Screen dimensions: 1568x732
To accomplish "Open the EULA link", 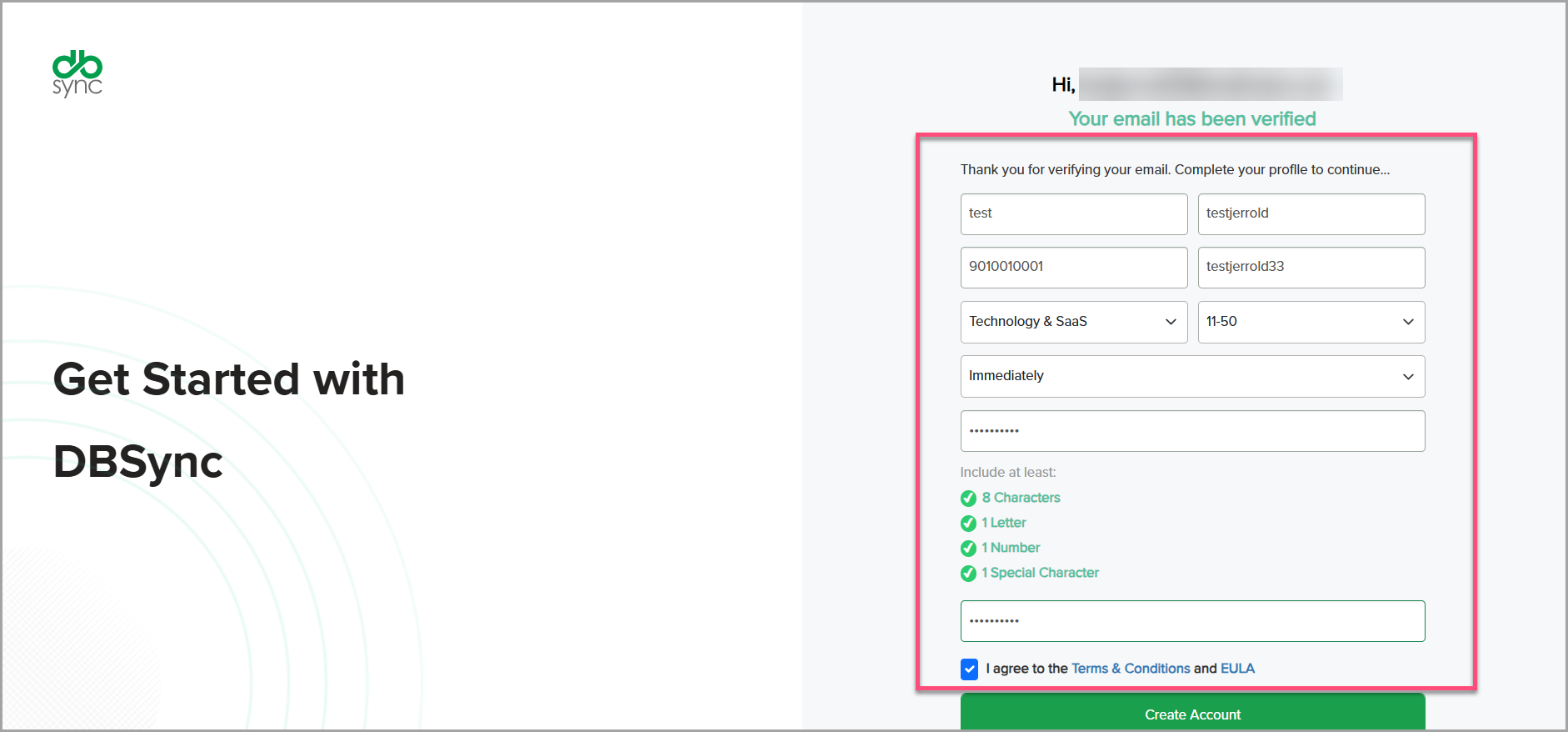I will pyautogui.click(x=1237, y=669).
